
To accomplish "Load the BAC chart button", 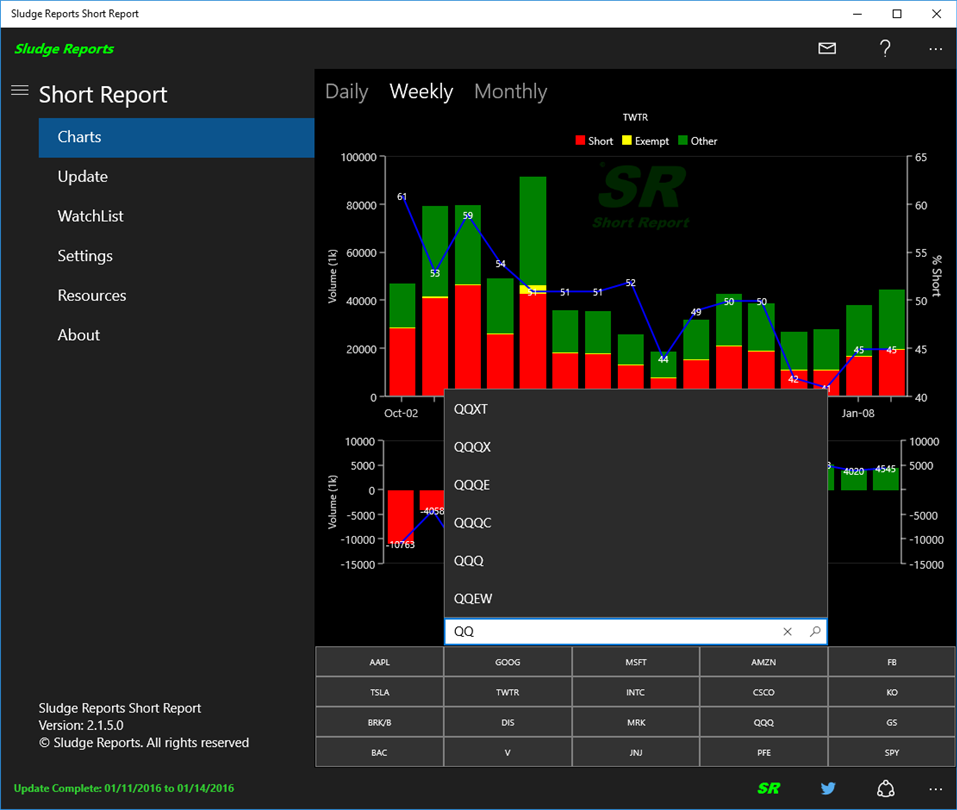I will click(379, 753).
